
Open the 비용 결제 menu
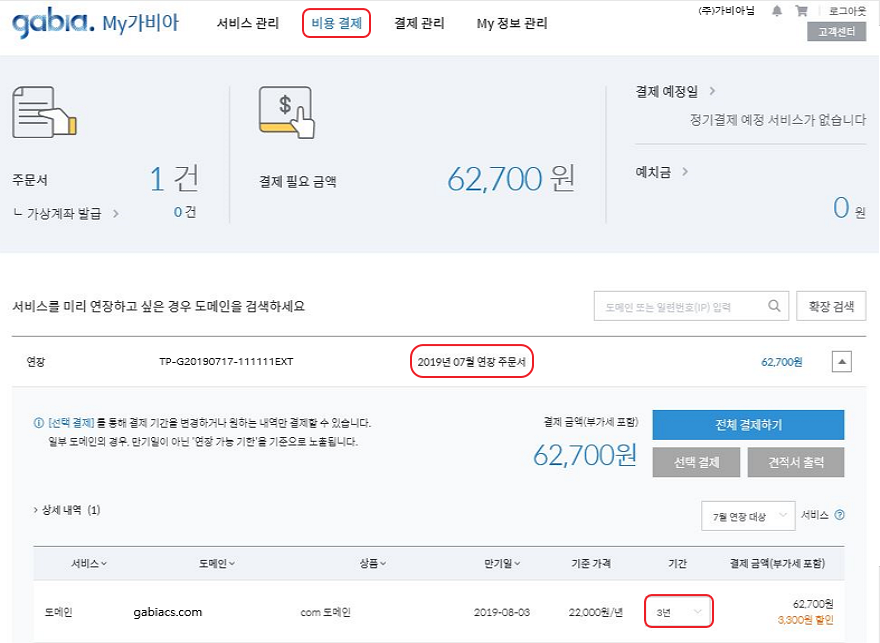click(336, 23)
